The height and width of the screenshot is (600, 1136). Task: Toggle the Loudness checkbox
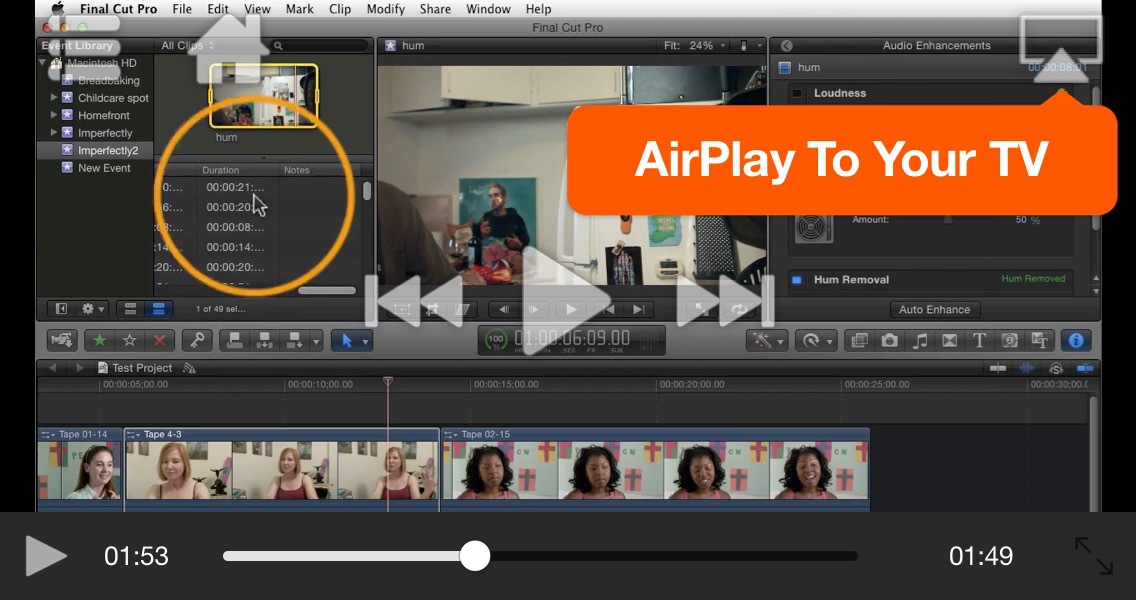(797, 93)
